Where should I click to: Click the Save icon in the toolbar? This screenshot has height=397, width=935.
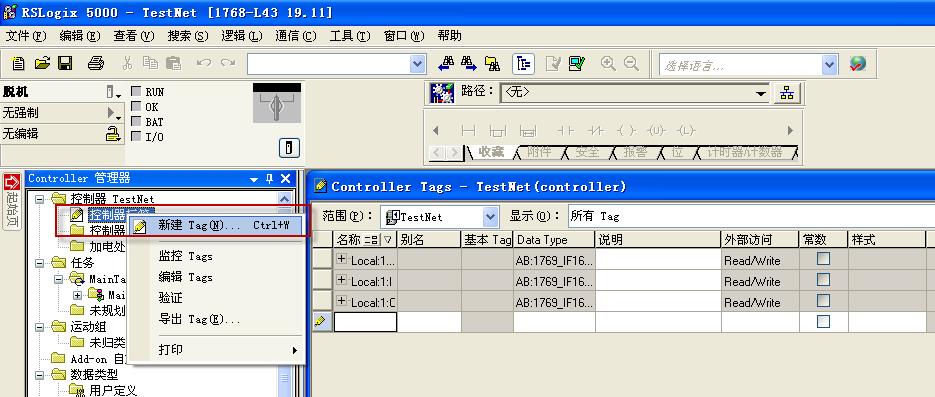65,63
